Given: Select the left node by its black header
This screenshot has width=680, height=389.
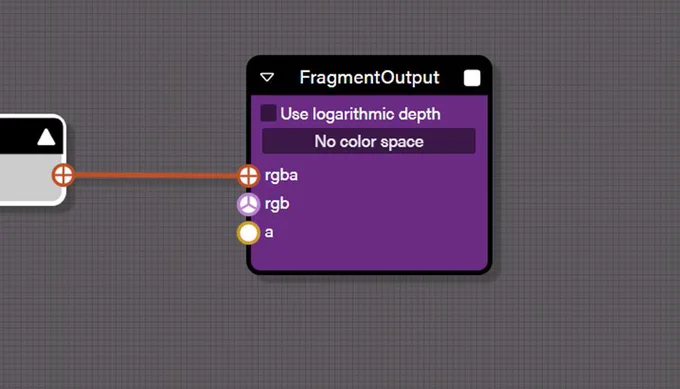Looking at the screenshot, I should click(17, 137).
